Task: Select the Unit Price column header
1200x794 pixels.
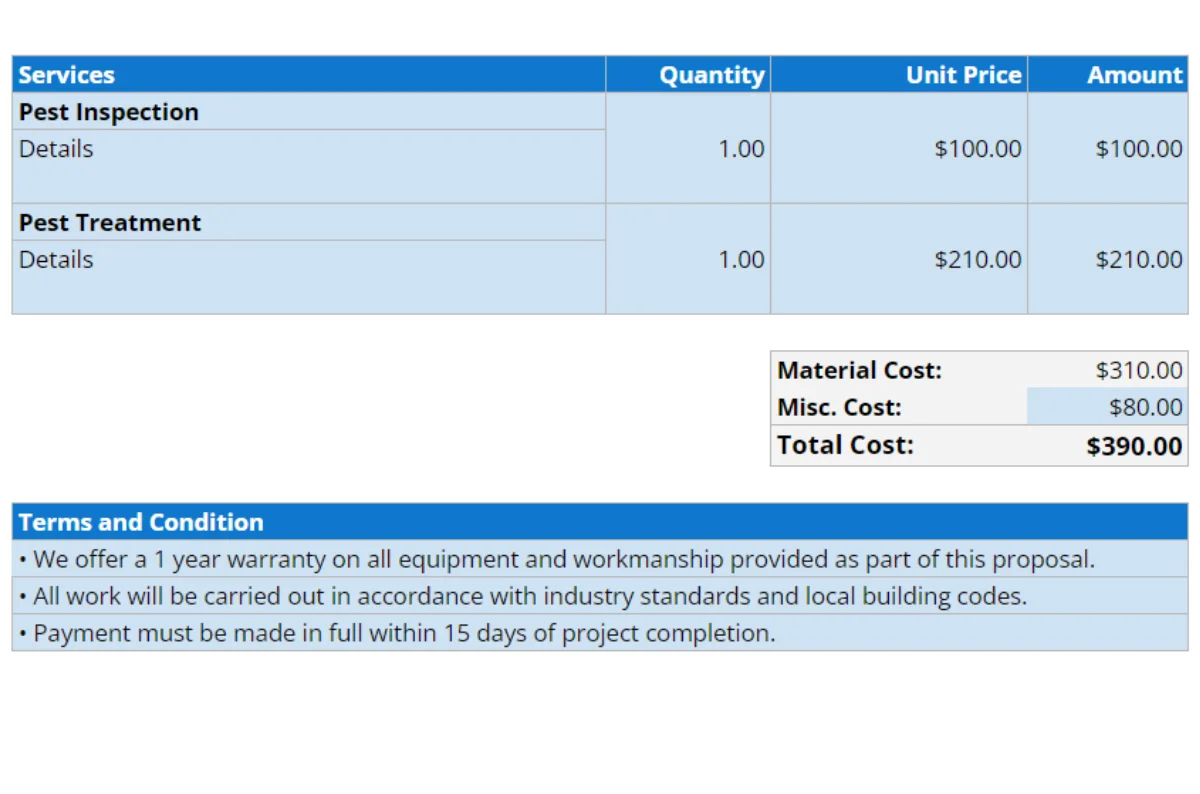Action: coord(963,74)
